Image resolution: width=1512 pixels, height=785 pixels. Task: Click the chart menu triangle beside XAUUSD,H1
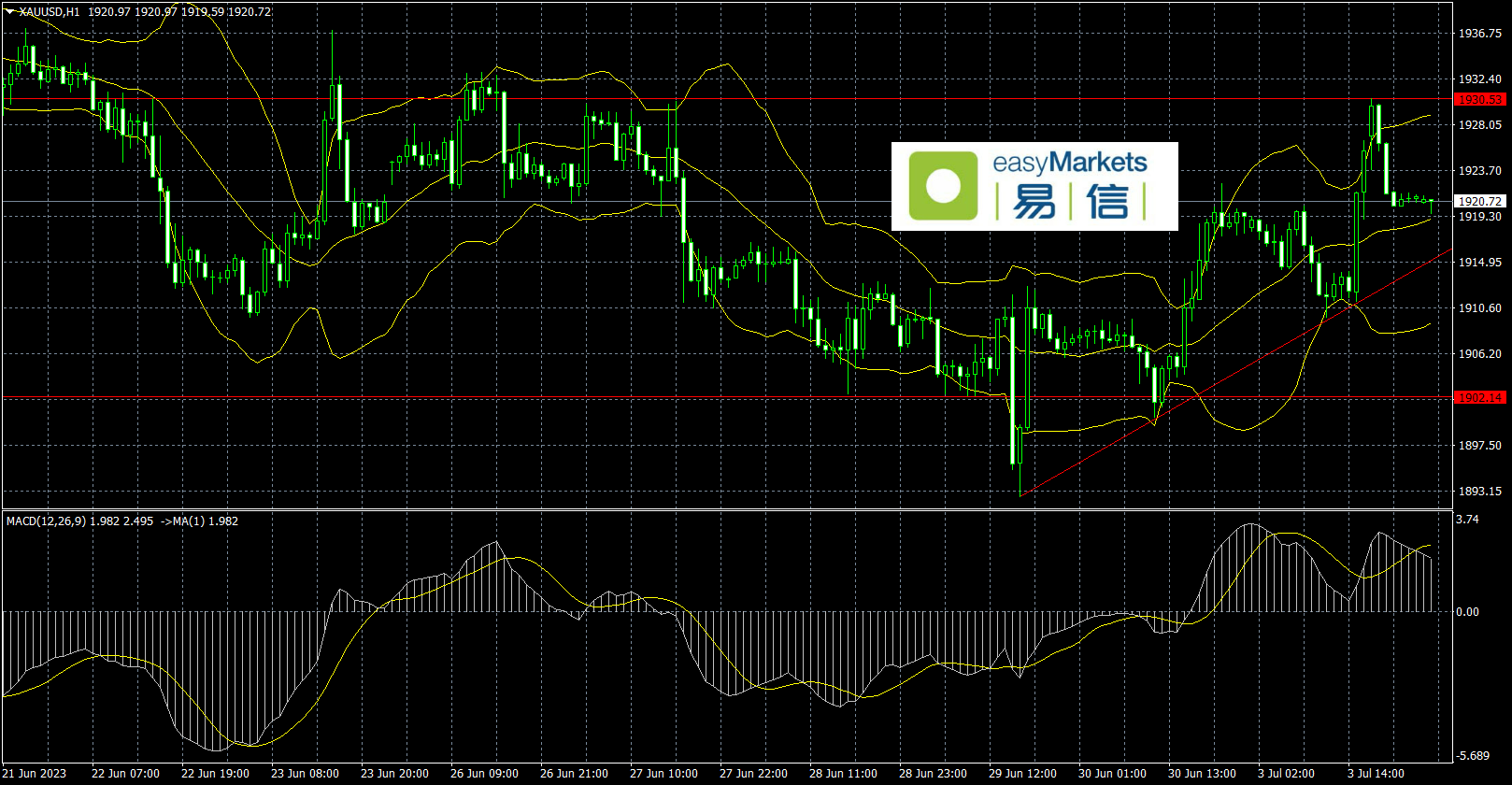10,12
